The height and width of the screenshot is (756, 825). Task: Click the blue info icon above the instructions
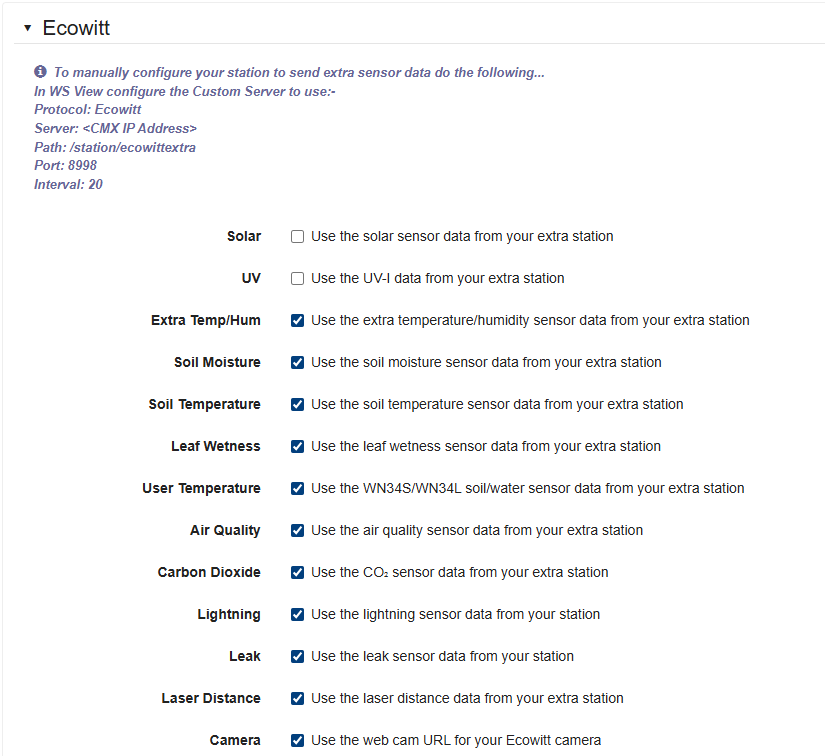38,71
